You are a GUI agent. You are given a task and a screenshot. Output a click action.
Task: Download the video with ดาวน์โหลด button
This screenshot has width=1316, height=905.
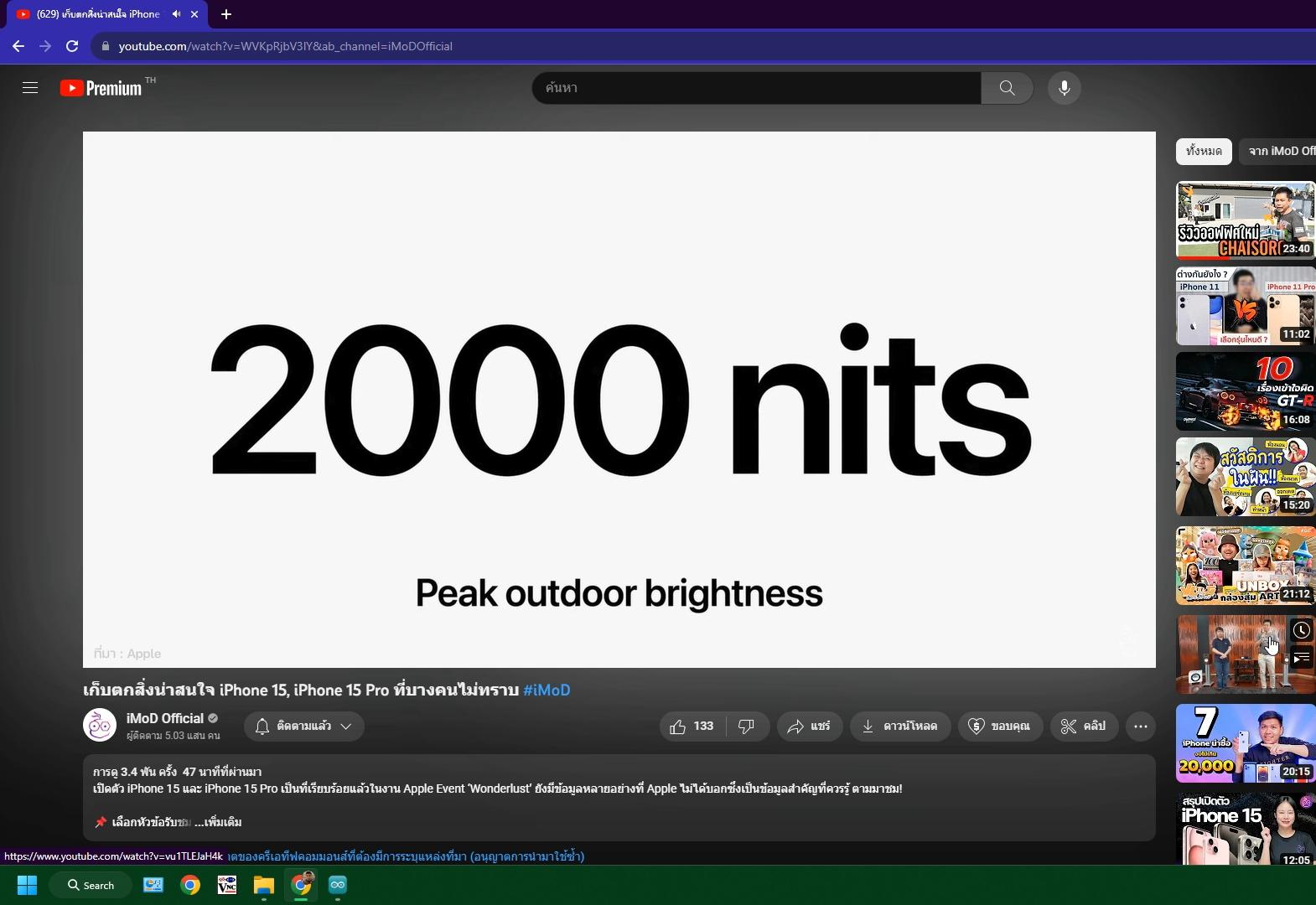tap(900, 727)
